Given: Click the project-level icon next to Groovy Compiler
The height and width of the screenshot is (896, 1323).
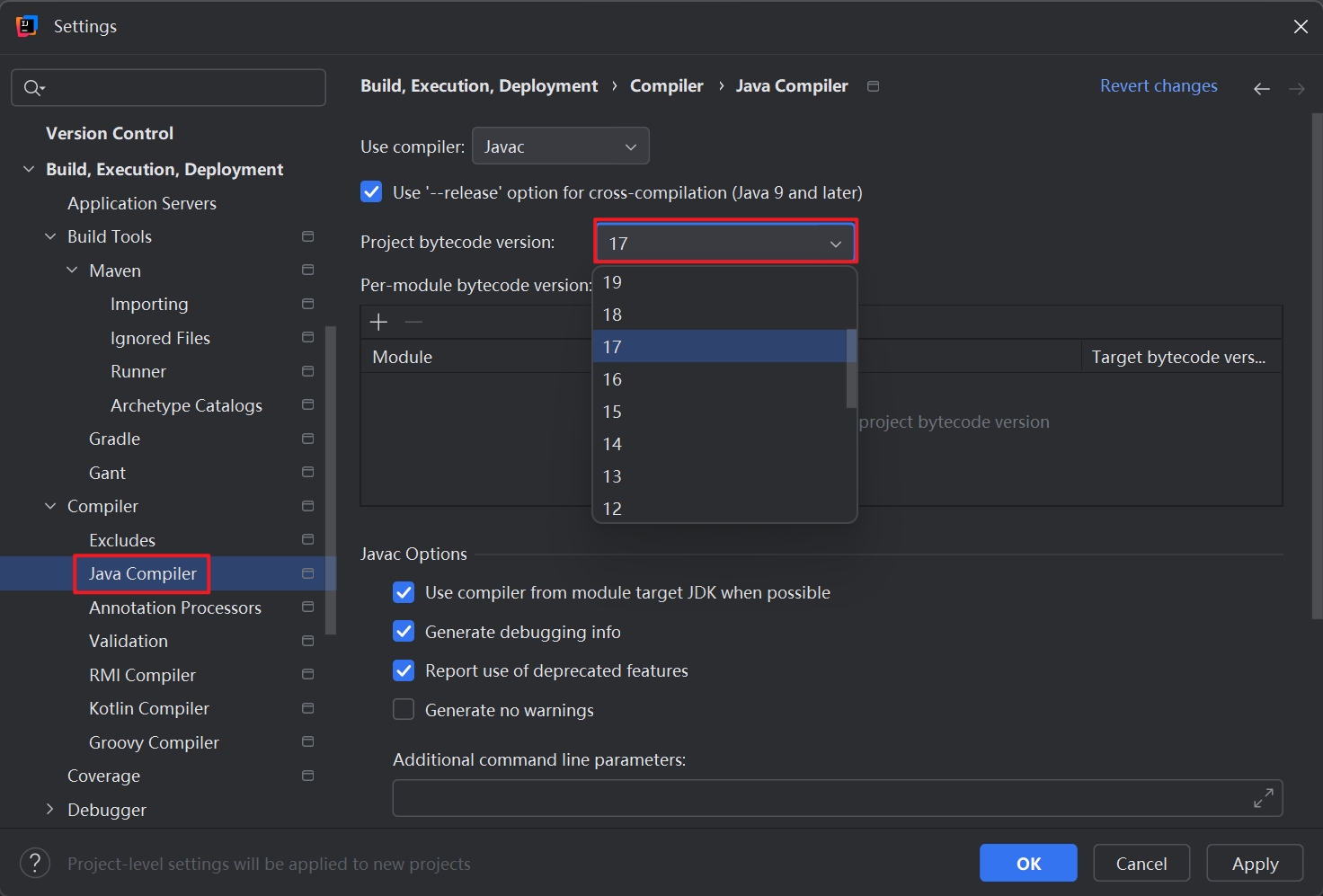Looking at the screenshot, I should (308, 741).
